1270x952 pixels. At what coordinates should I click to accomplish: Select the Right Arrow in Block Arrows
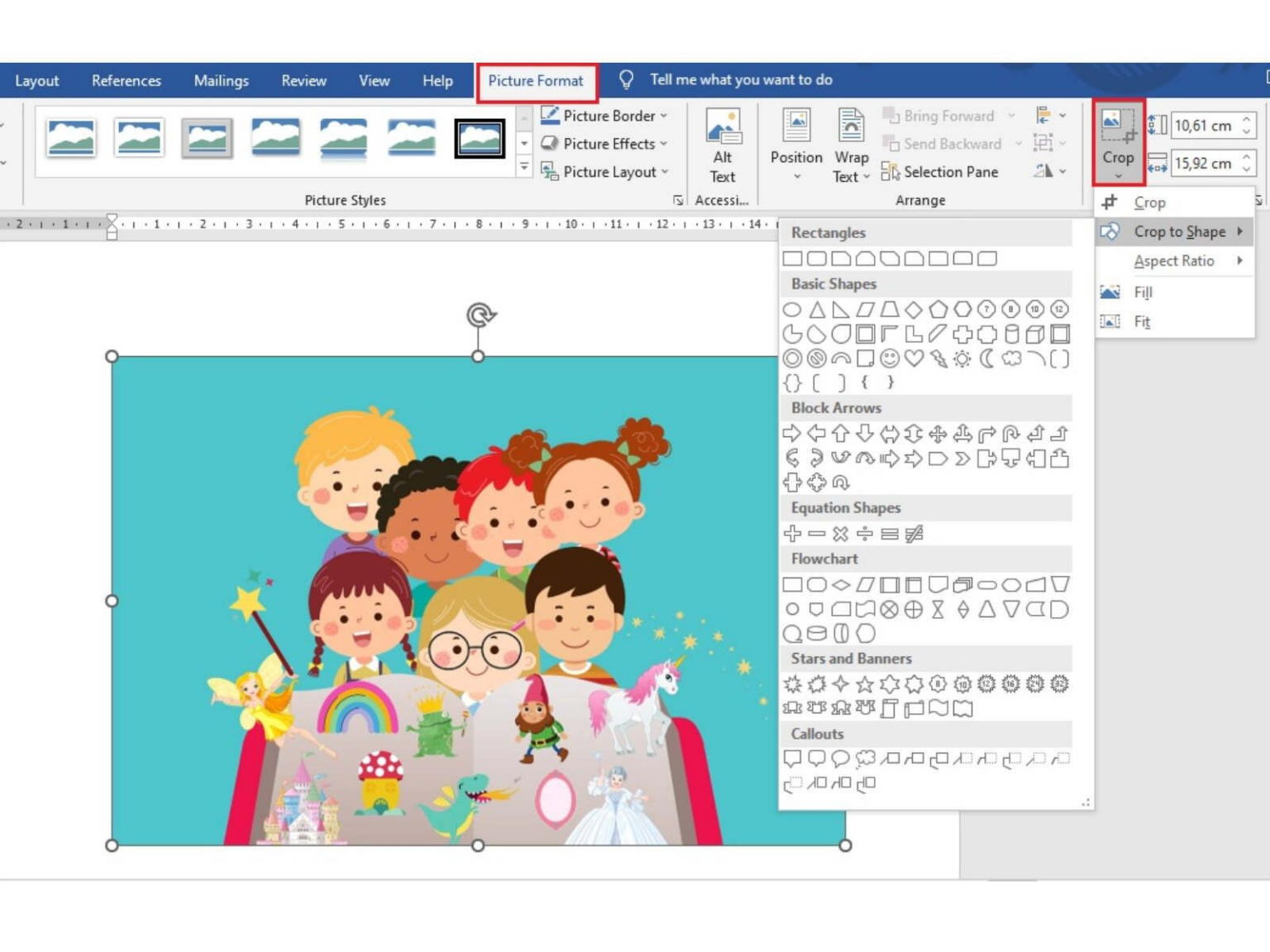tap(792, 434)
